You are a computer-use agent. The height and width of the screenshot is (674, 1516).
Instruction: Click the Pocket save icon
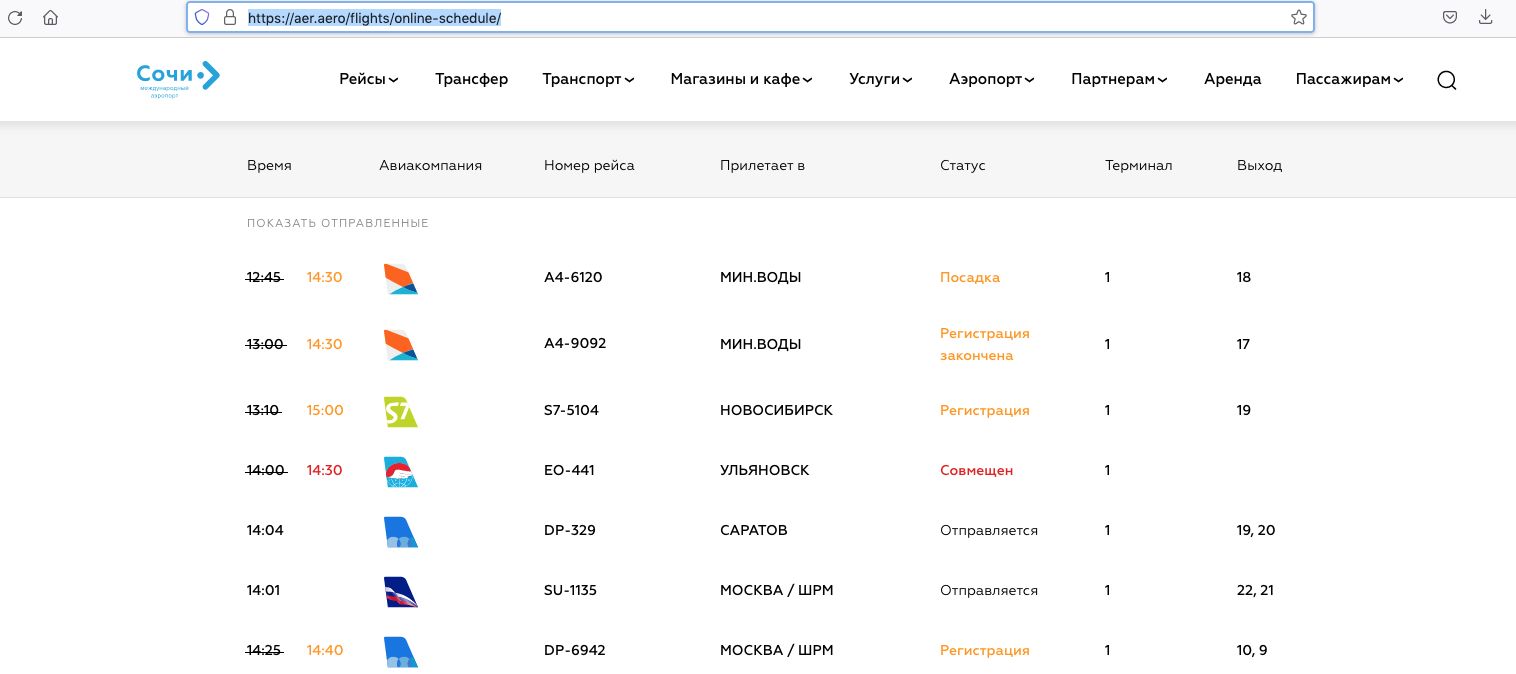click(1449, 17)
